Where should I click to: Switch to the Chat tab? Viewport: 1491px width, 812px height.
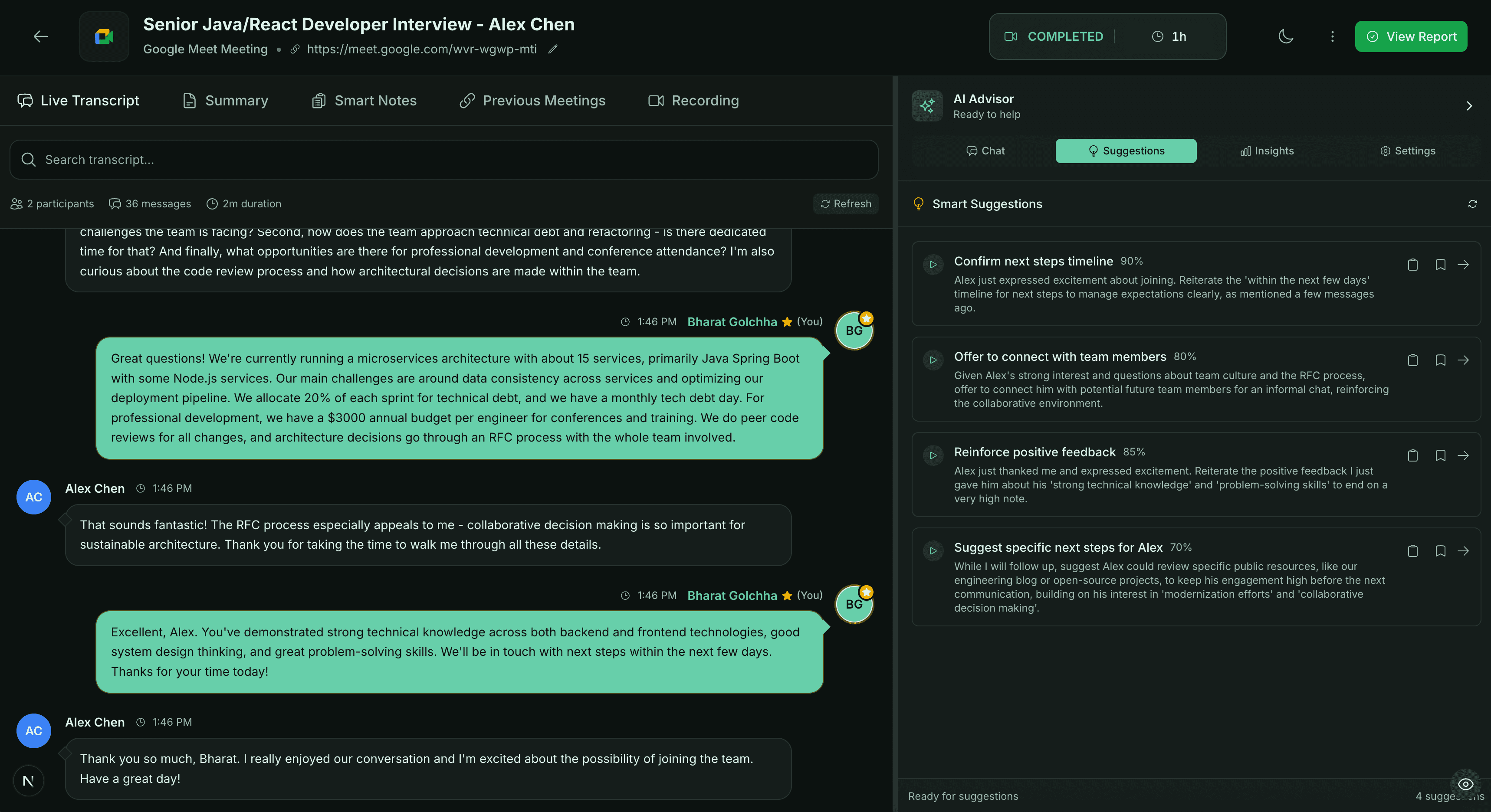point(985,151)
